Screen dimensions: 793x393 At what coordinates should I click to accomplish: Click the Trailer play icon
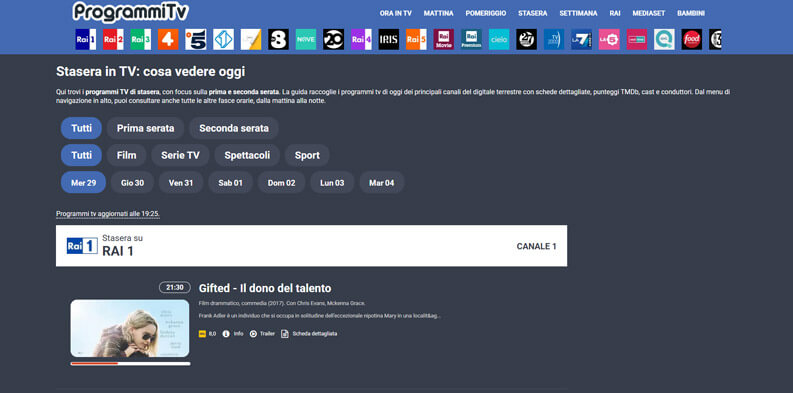click(253, 334)
